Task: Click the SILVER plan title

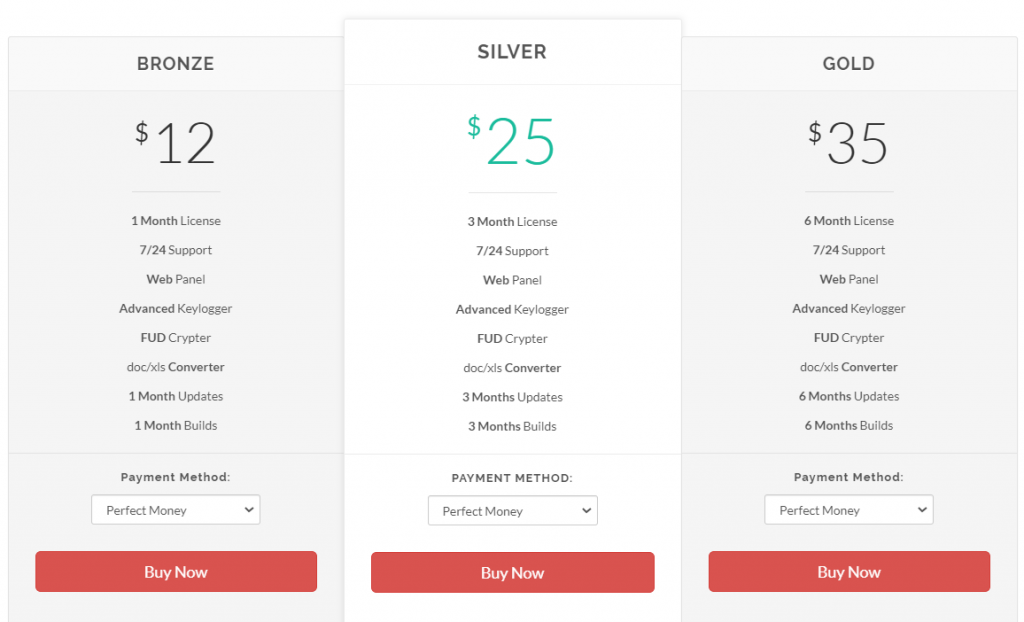Action: pyautogui.click(x=512, y=52)
